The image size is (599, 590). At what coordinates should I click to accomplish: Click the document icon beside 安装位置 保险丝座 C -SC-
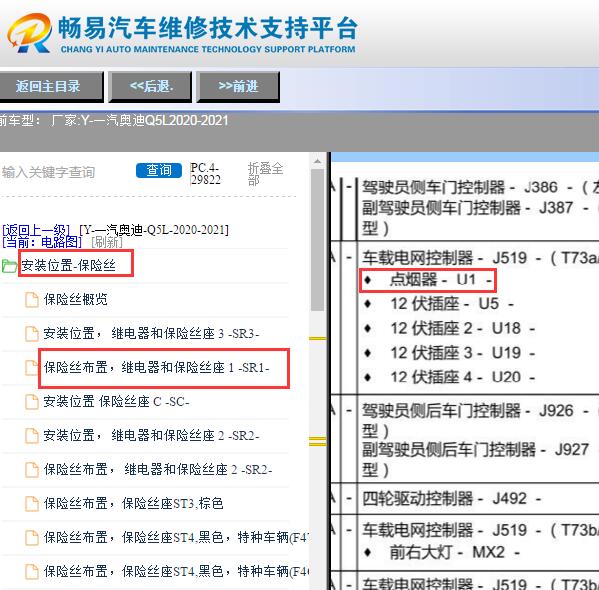coord(32,402)
